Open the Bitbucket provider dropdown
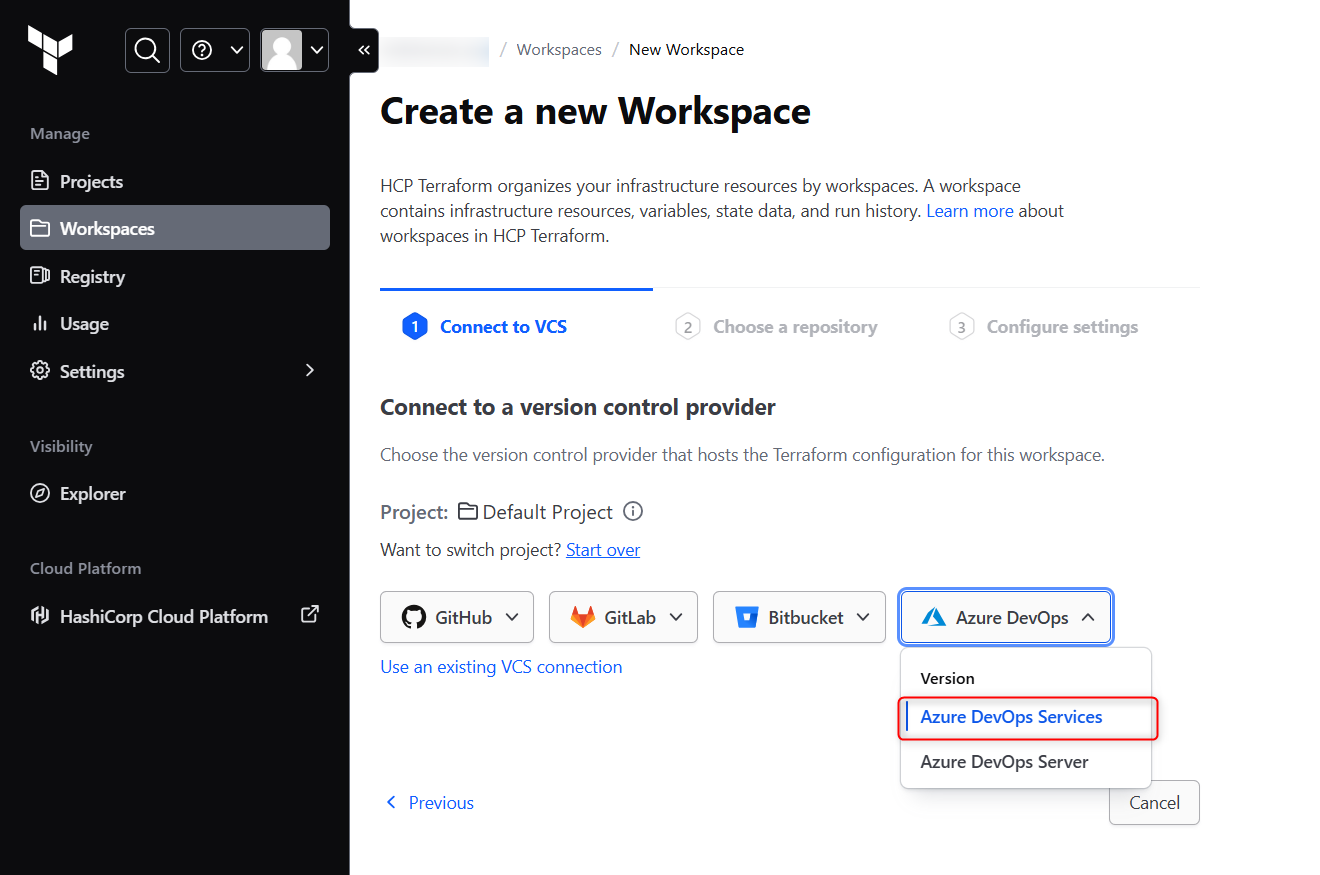1320x875 pixels. coord(799,617)
